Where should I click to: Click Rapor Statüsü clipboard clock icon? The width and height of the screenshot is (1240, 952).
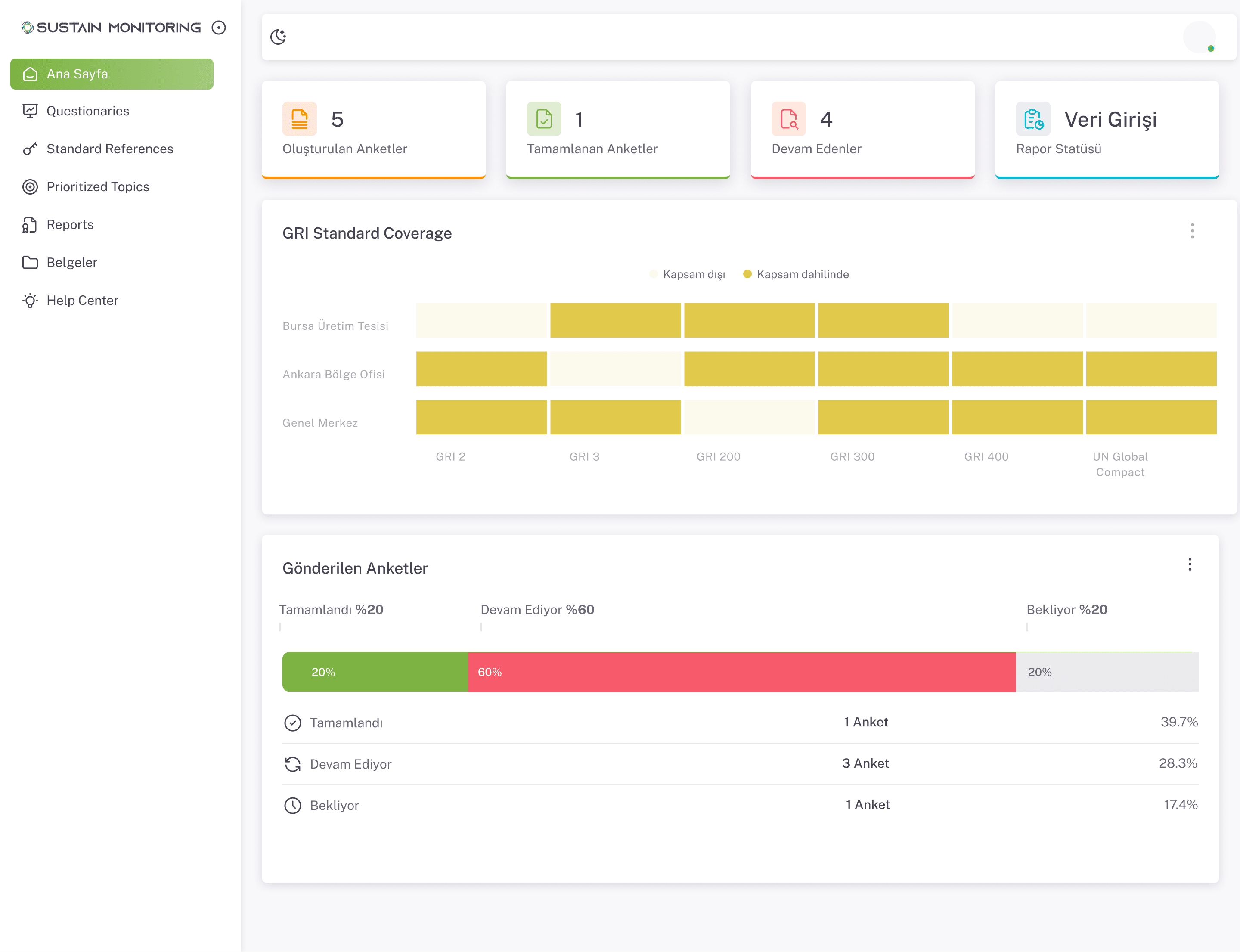[1032, 119]
